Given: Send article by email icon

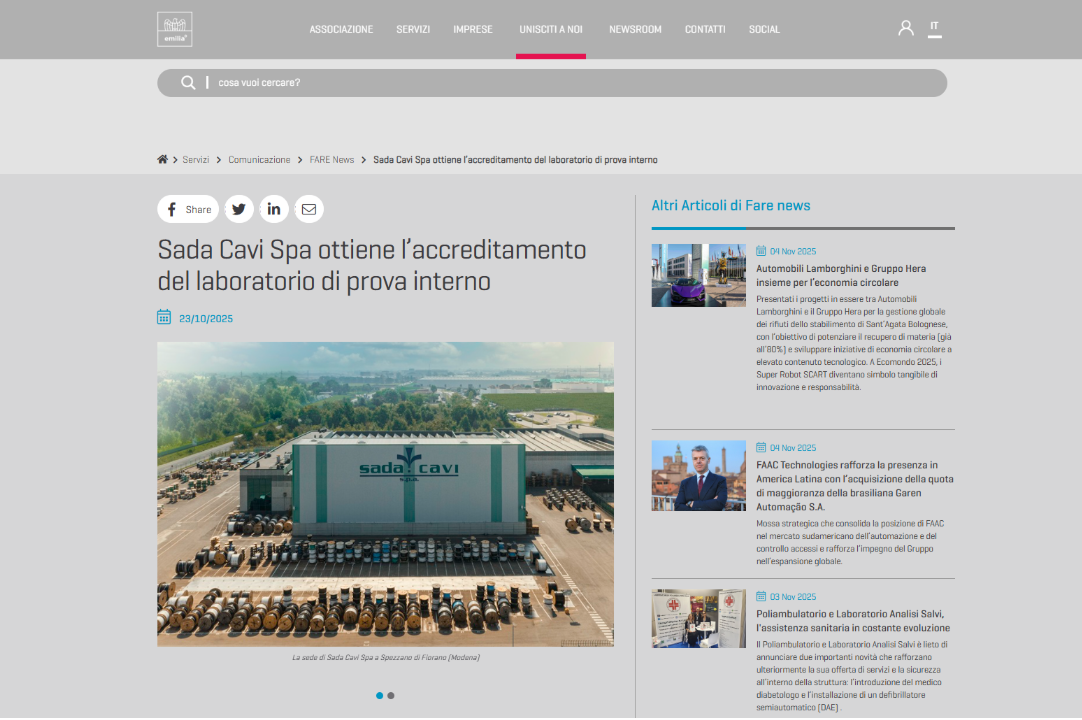Looking at the screenshot, I should [x=309, y=209].
